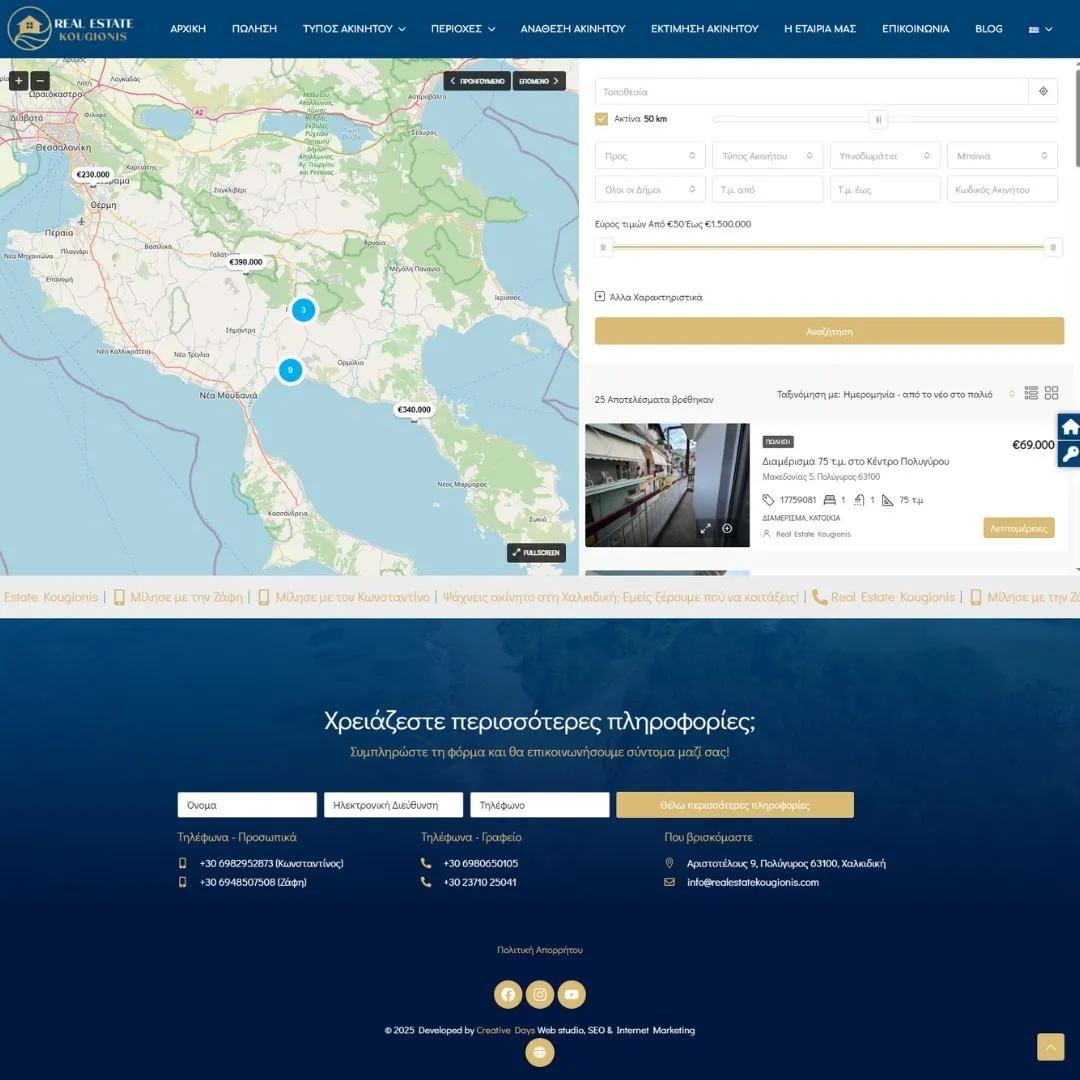The width and height of the screenshot is (1080, 1080).
Task: Open the Facebook social icon
Action: pyautogui.click(x=508, y=994)
